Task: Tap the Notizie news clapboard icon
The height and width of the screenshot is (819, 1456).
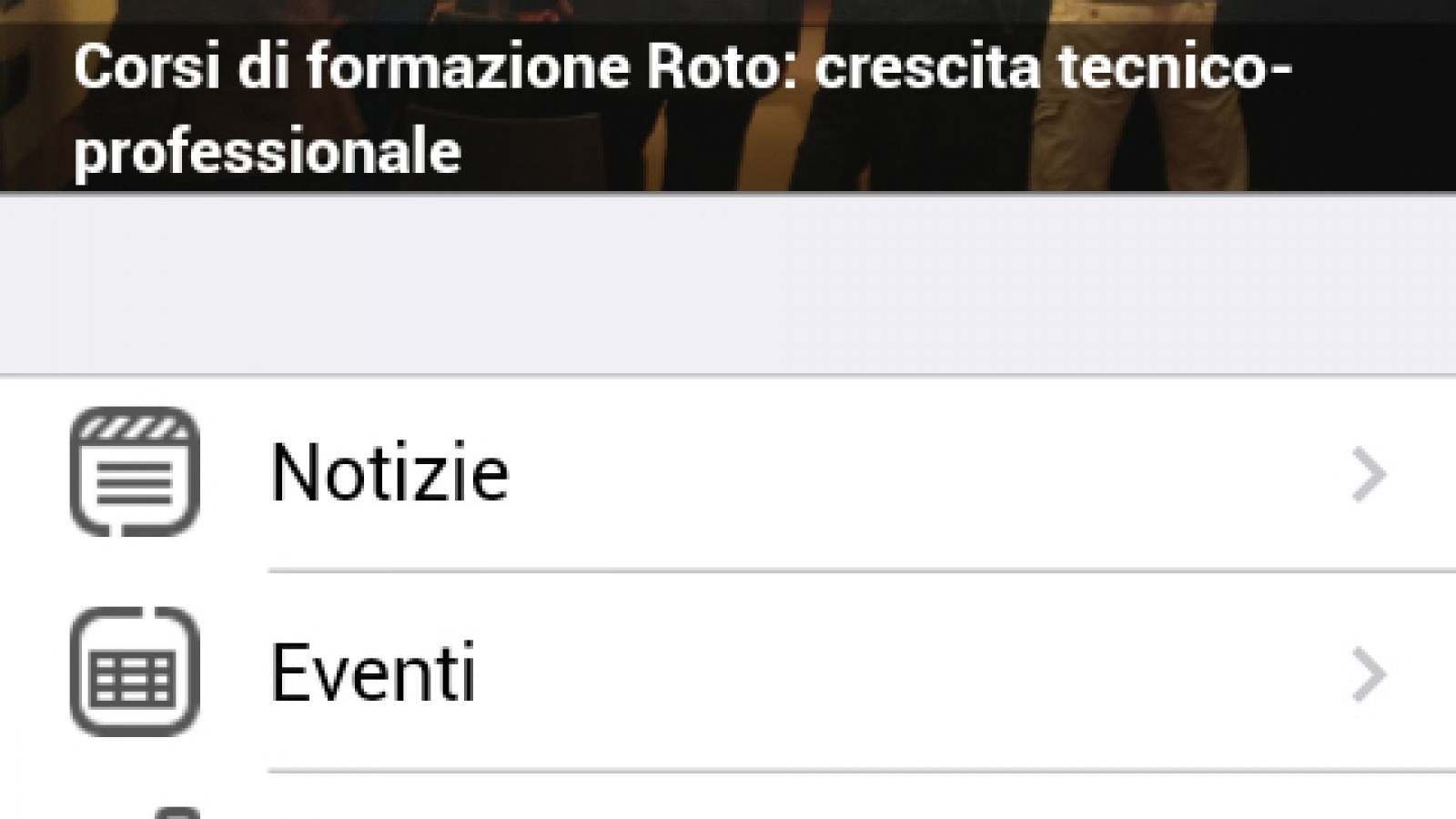Action: 135,471
